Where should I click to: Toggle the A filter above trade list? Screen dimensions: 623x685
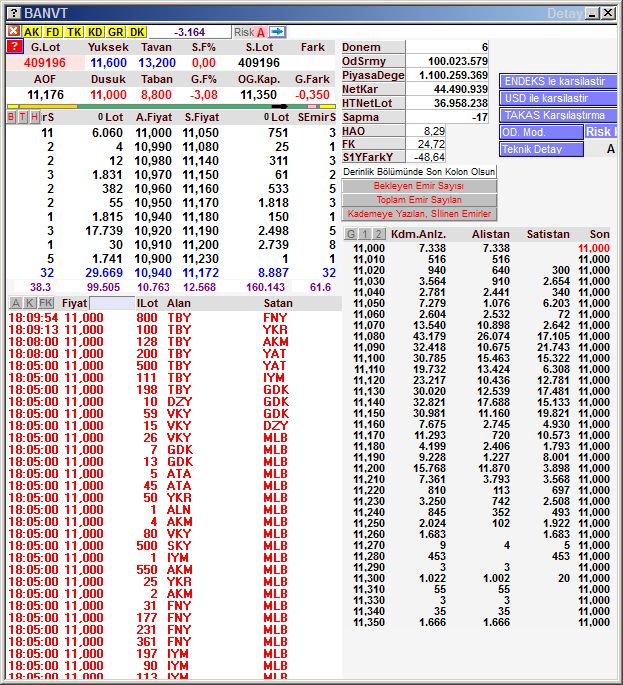[x=16, y=303]
